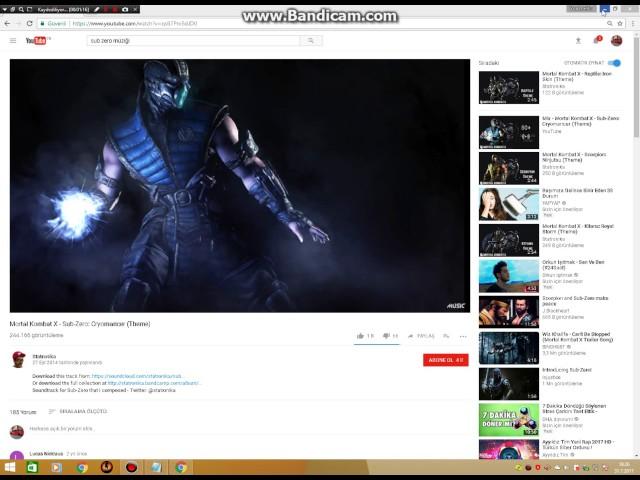The width and height of the screenshot is (640, 480).
Task: Open the bandcamp collection link in description
Action: pos(154,383)
